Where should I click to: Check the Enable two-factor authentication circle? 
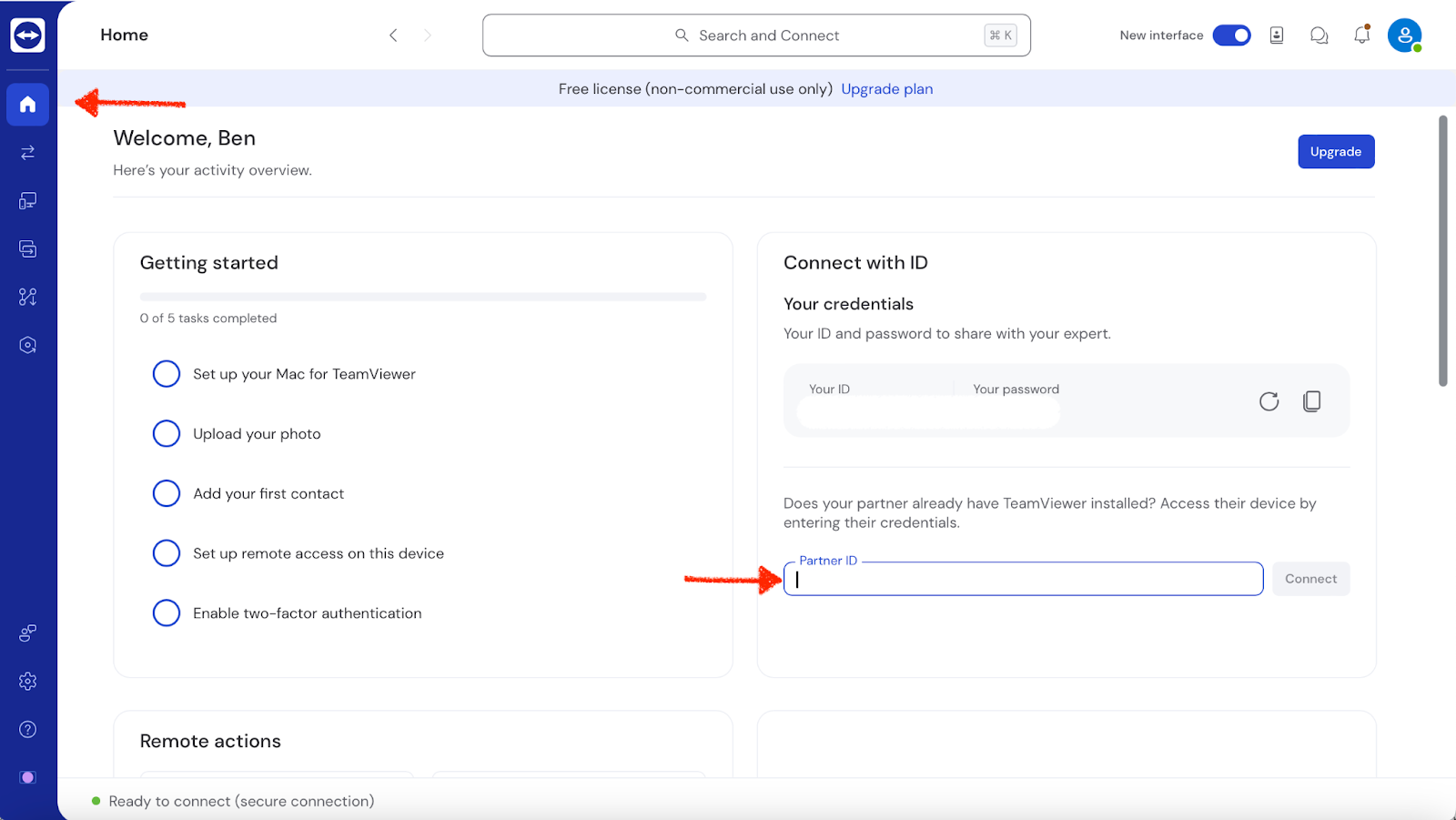coord(167,612)
